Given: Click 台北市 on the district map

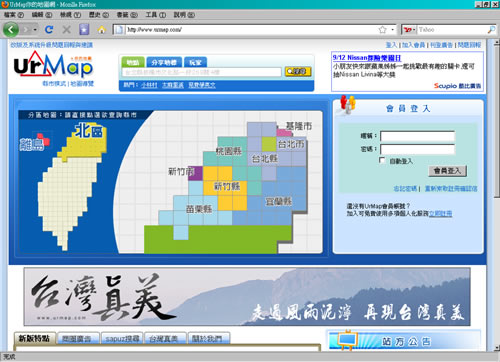Looking at the screenshot, I should 291,144.
